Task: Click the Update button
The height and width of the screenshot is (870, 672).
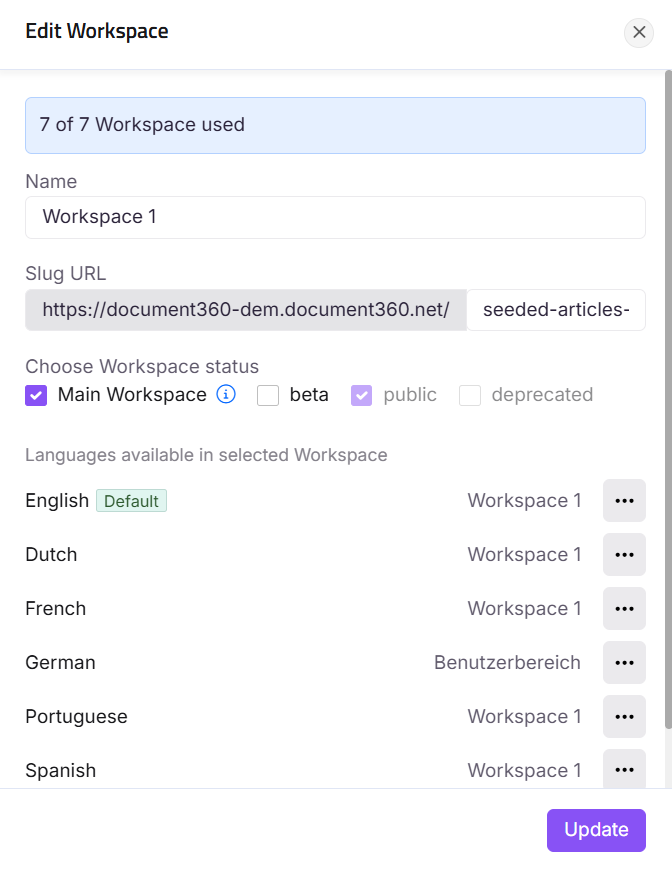Action: coord(596,830)
